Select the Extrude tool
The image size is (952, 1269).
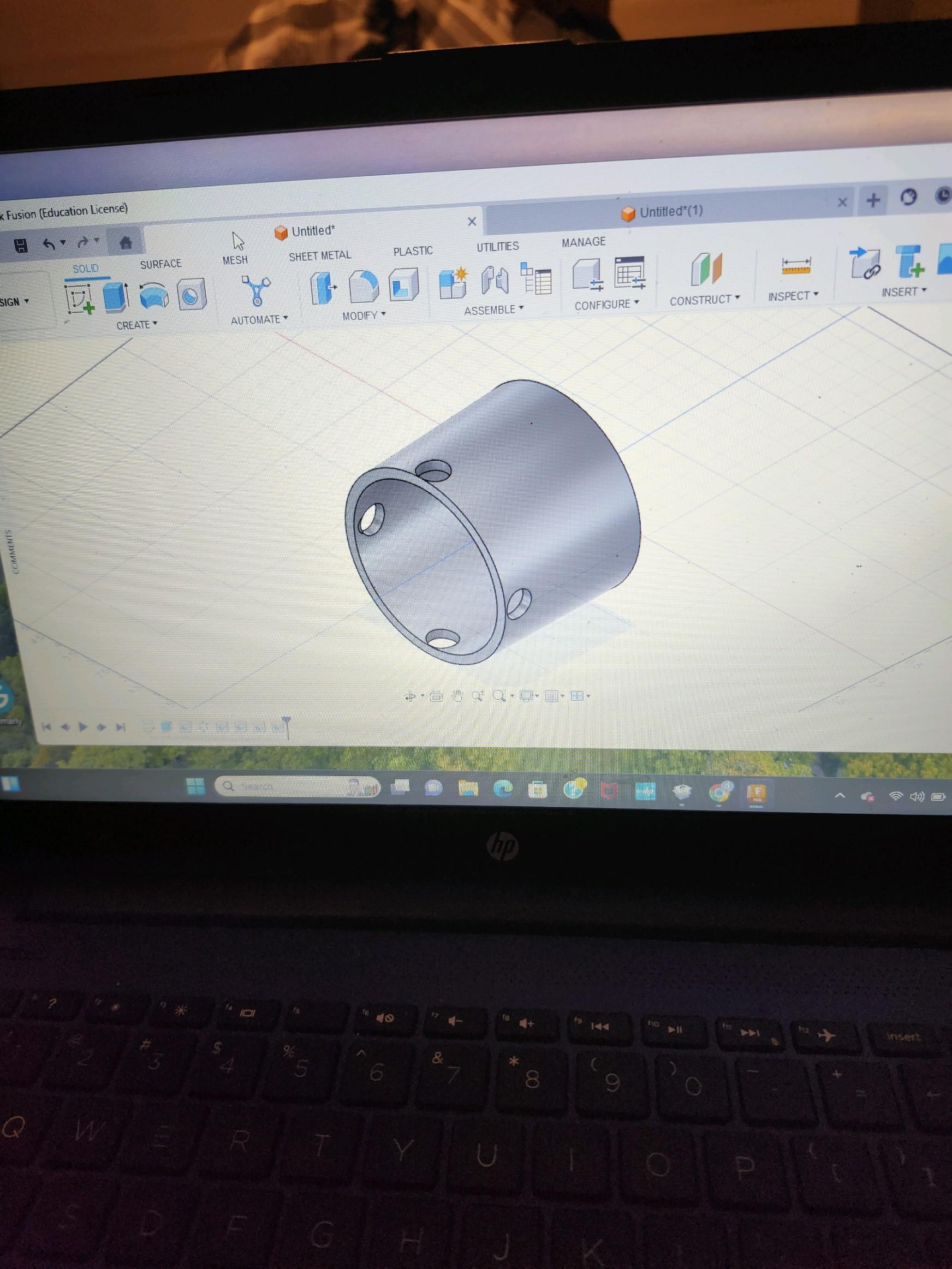point(116,296)
